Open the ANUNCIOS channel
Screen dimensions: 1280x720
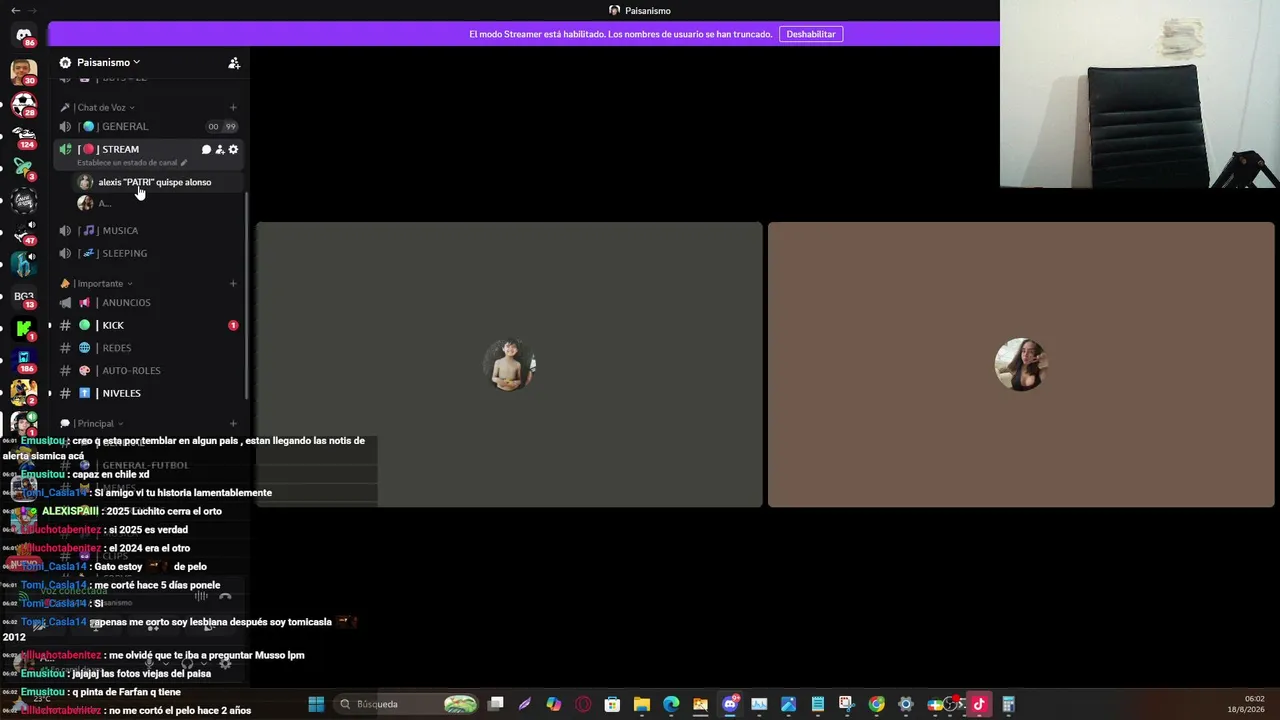[147, 303]
